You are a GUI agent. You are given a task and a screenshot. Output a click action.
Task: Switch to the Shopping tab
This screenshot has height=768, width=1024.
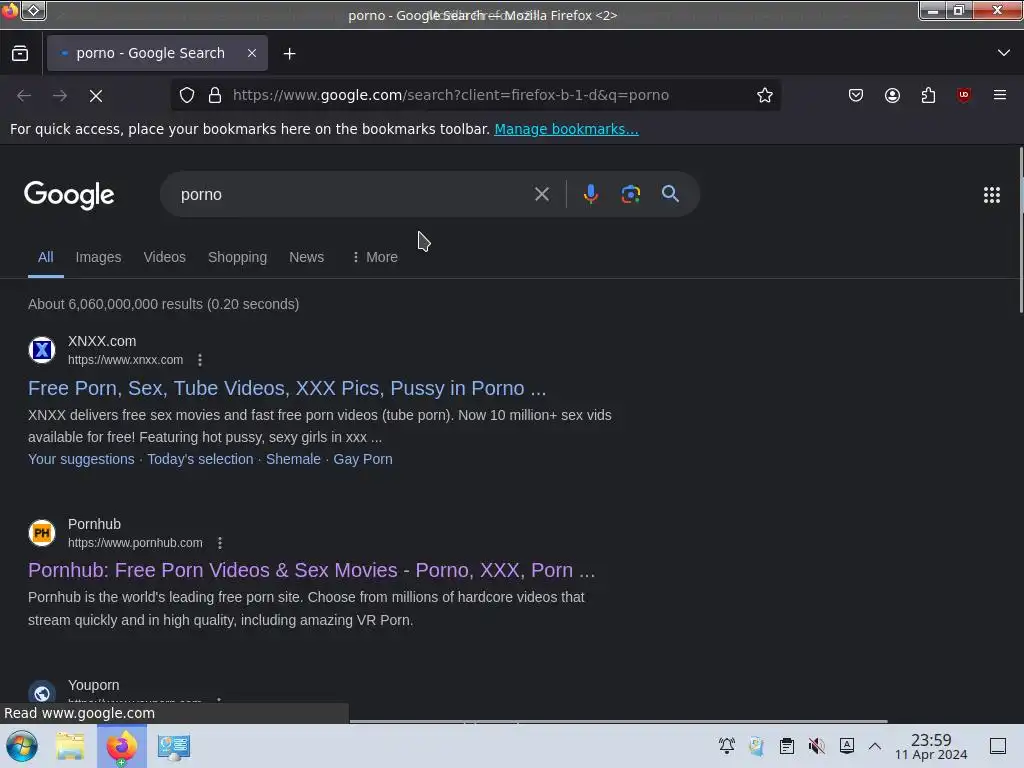tap(238, 257)
